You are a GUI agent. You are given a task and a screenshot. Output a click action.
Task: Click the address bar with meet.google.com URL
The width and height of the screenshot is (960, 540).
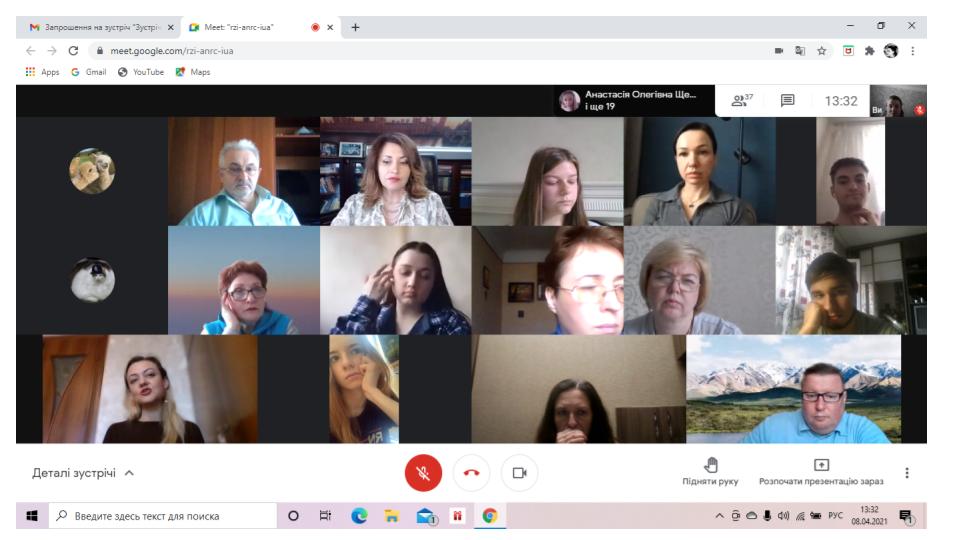[x=429, y=51]
